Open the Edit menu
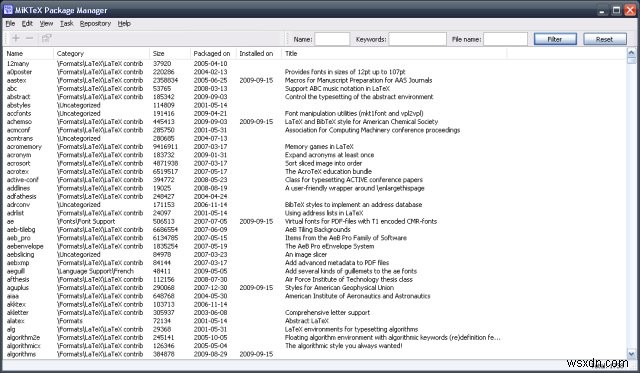 tap(27, 24)
